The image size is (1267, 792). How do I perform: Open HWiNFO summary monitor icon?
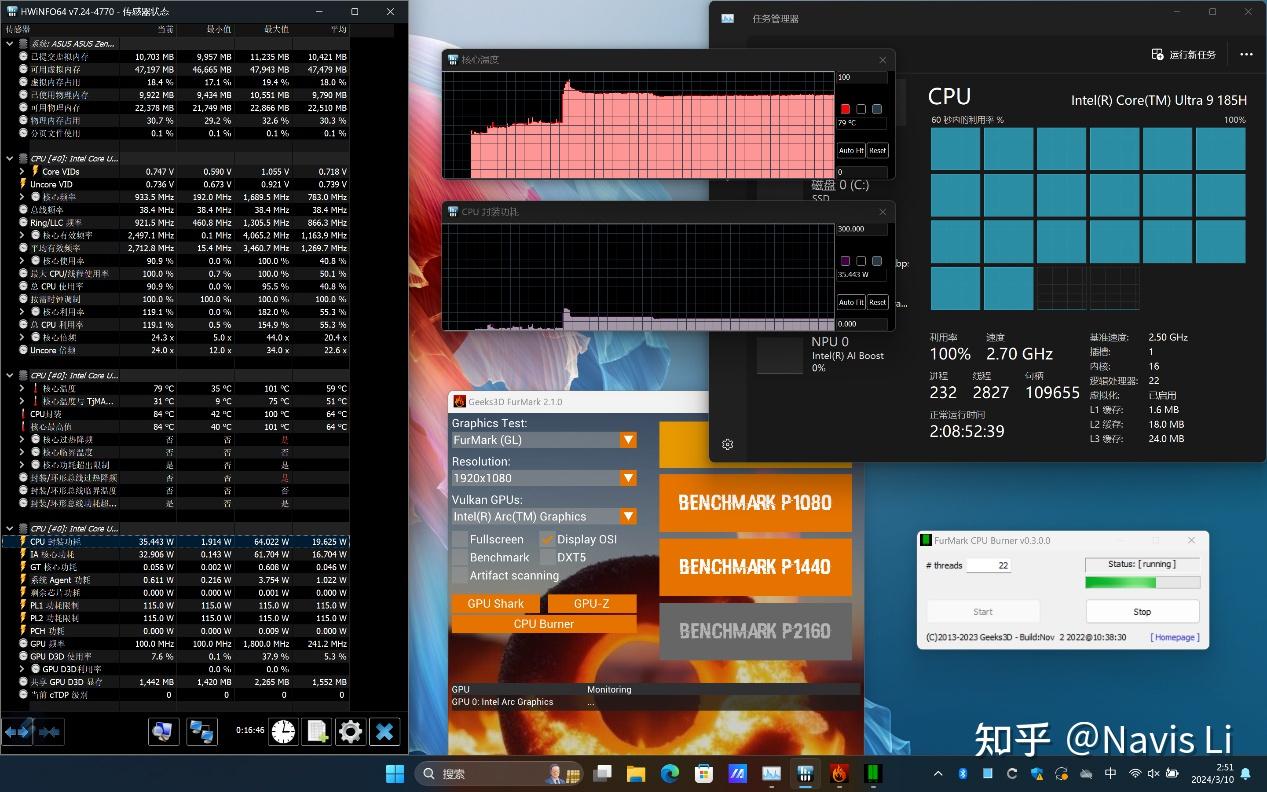coord(163,732)
